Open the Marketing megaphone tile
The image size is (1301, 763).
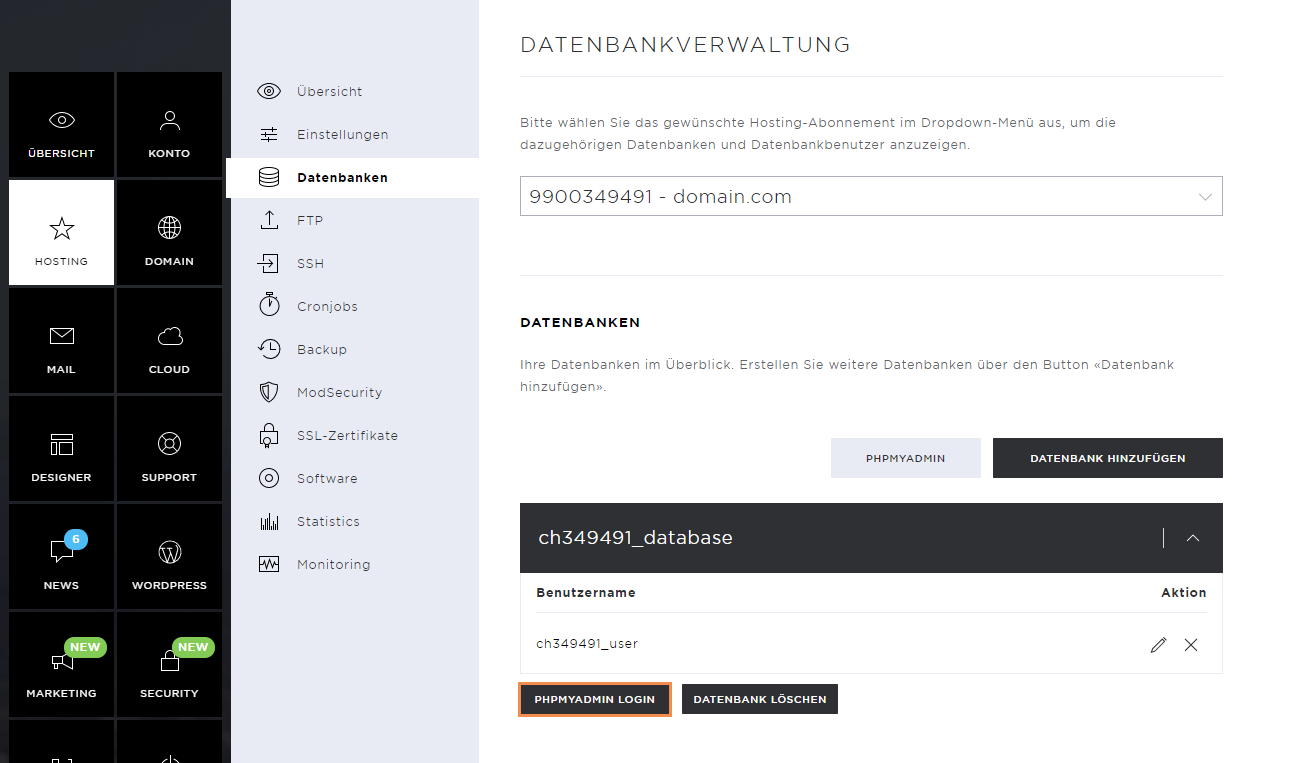61,664
